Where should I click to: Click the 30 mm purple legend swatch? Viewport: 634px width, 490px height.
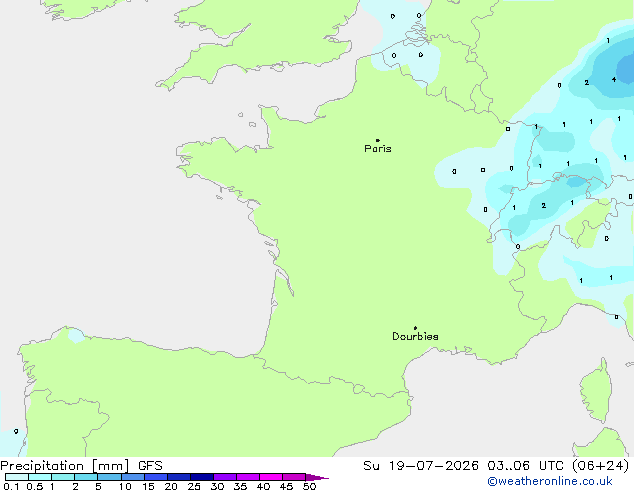pos(225,477)
